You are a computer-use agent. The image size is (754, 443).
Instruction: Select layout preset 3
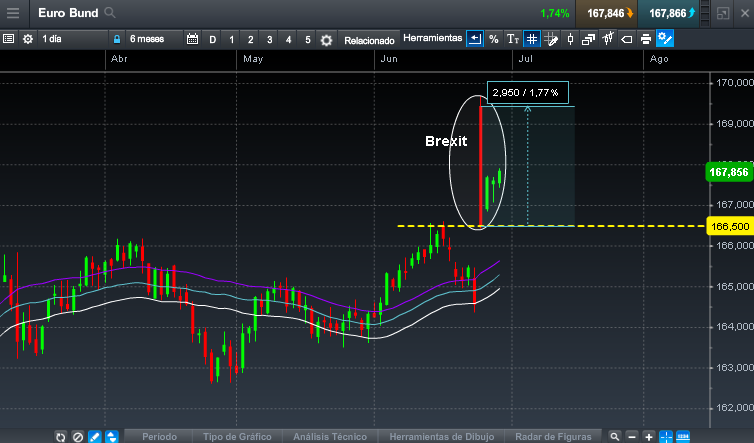[x=270, y=39]
